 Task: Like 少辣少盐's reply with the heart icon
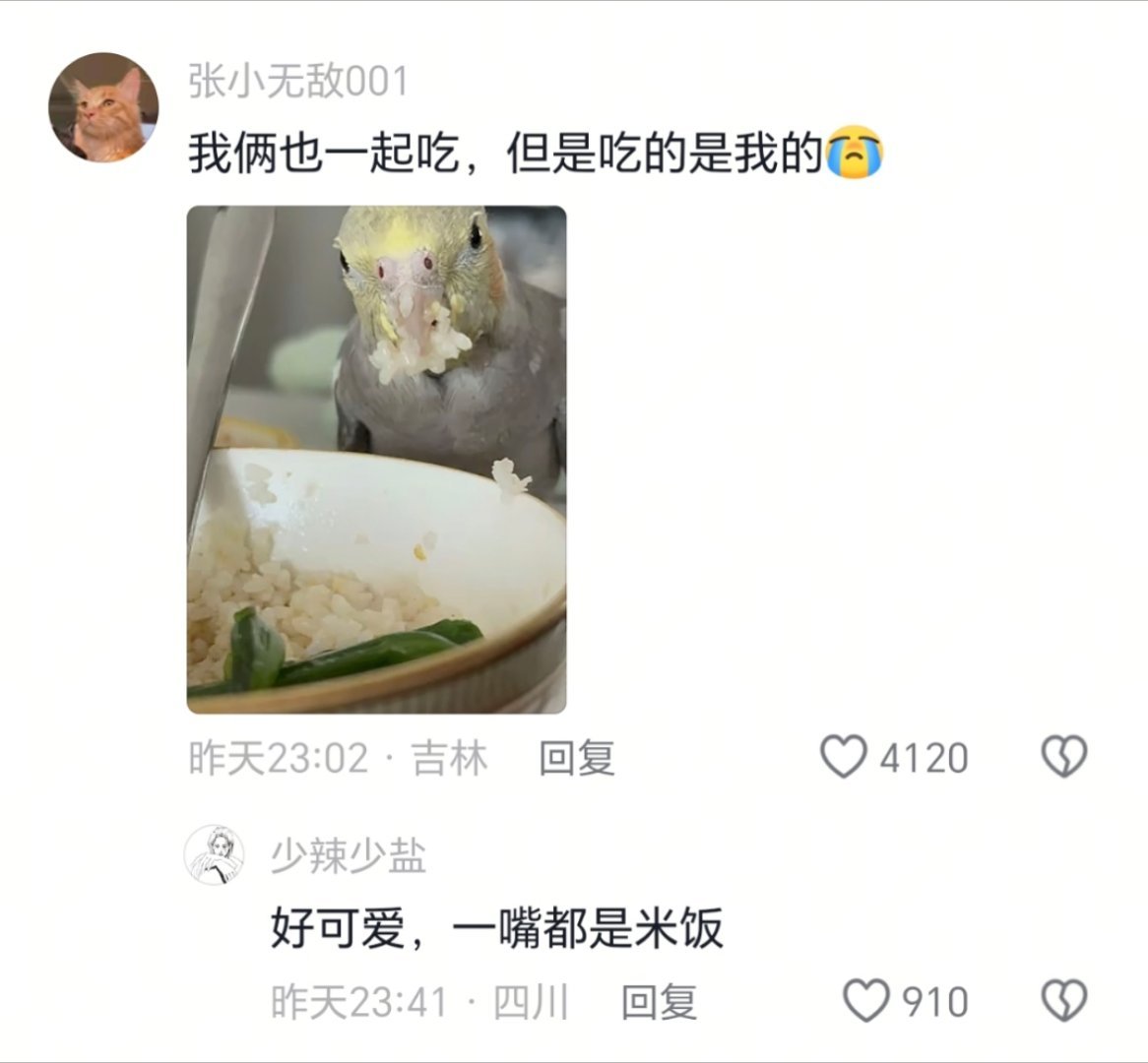pyautogui.click(x=866, y=1001)
